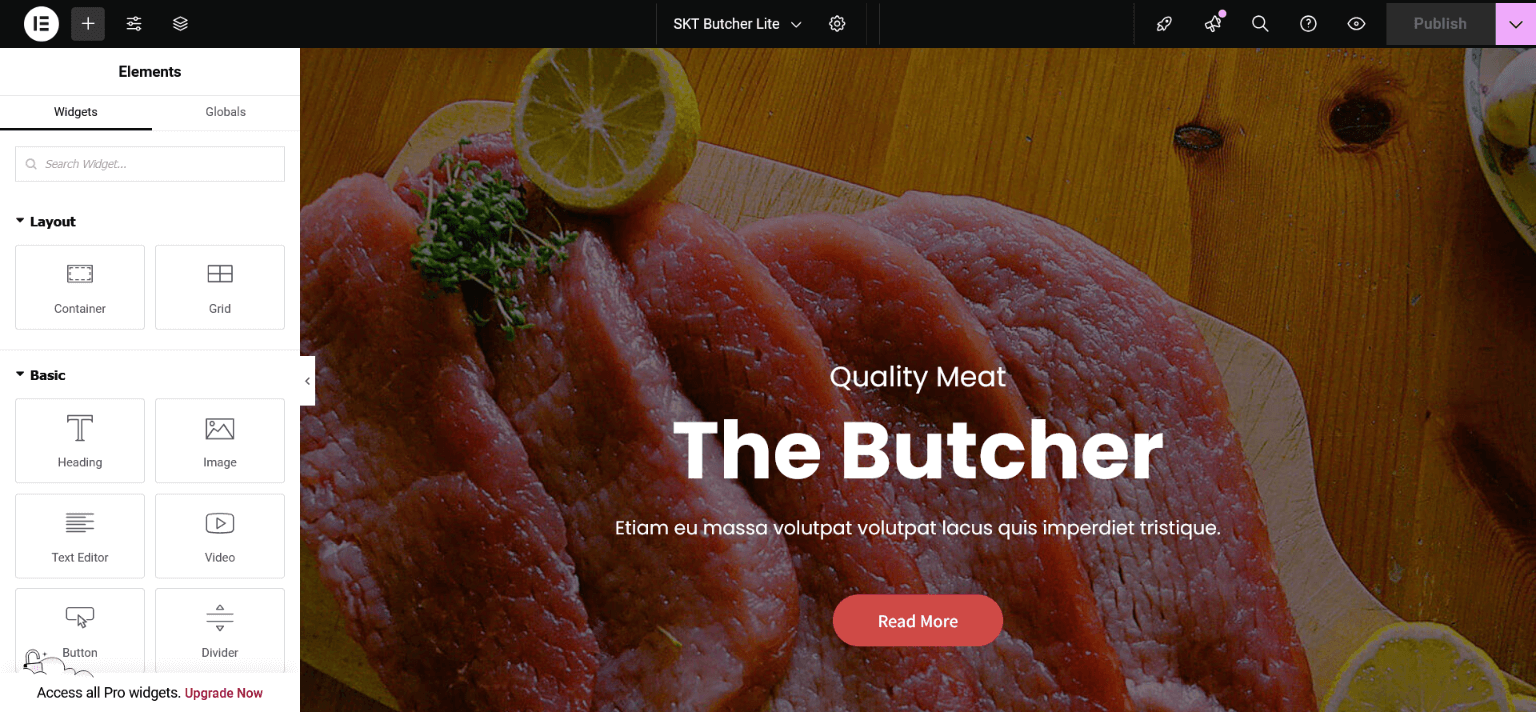This screenshot has width=1536, height=712.
Task: Expand the Publish options arrow
Action: (1515, 24)
